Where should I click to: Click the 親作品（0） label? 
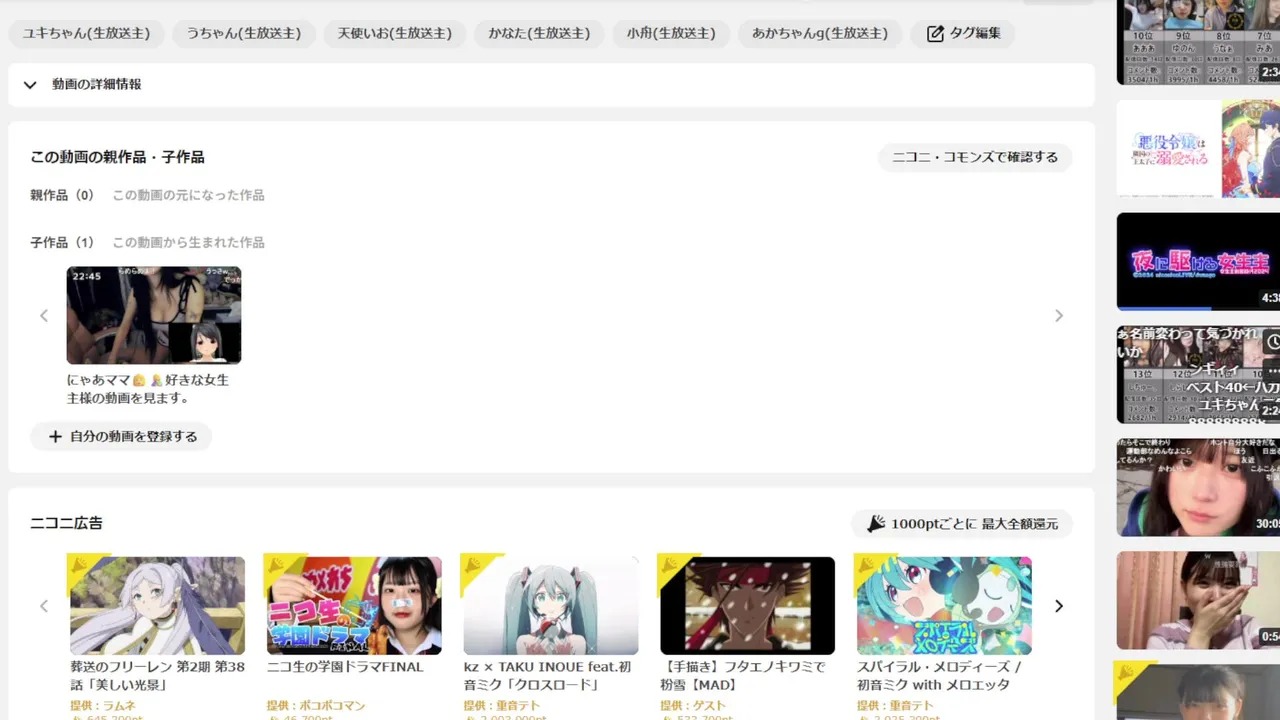(63, 195)
